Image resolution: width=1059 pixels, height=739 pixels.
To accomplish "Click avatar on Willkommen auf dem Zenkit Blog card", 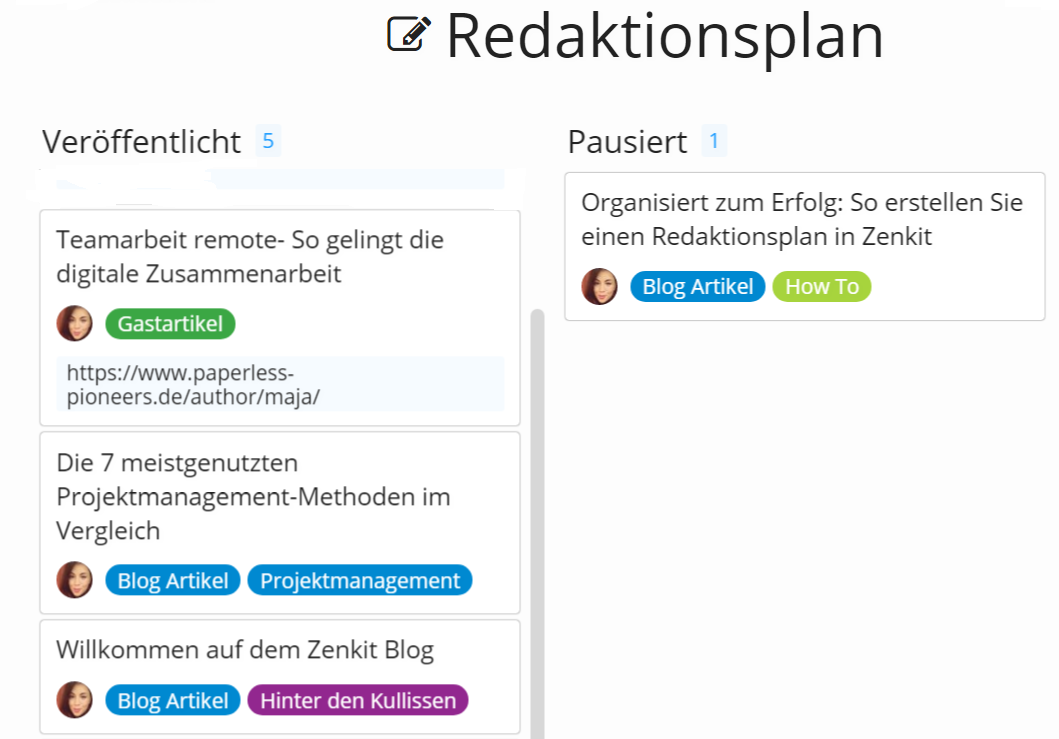I will pos(74,699).
